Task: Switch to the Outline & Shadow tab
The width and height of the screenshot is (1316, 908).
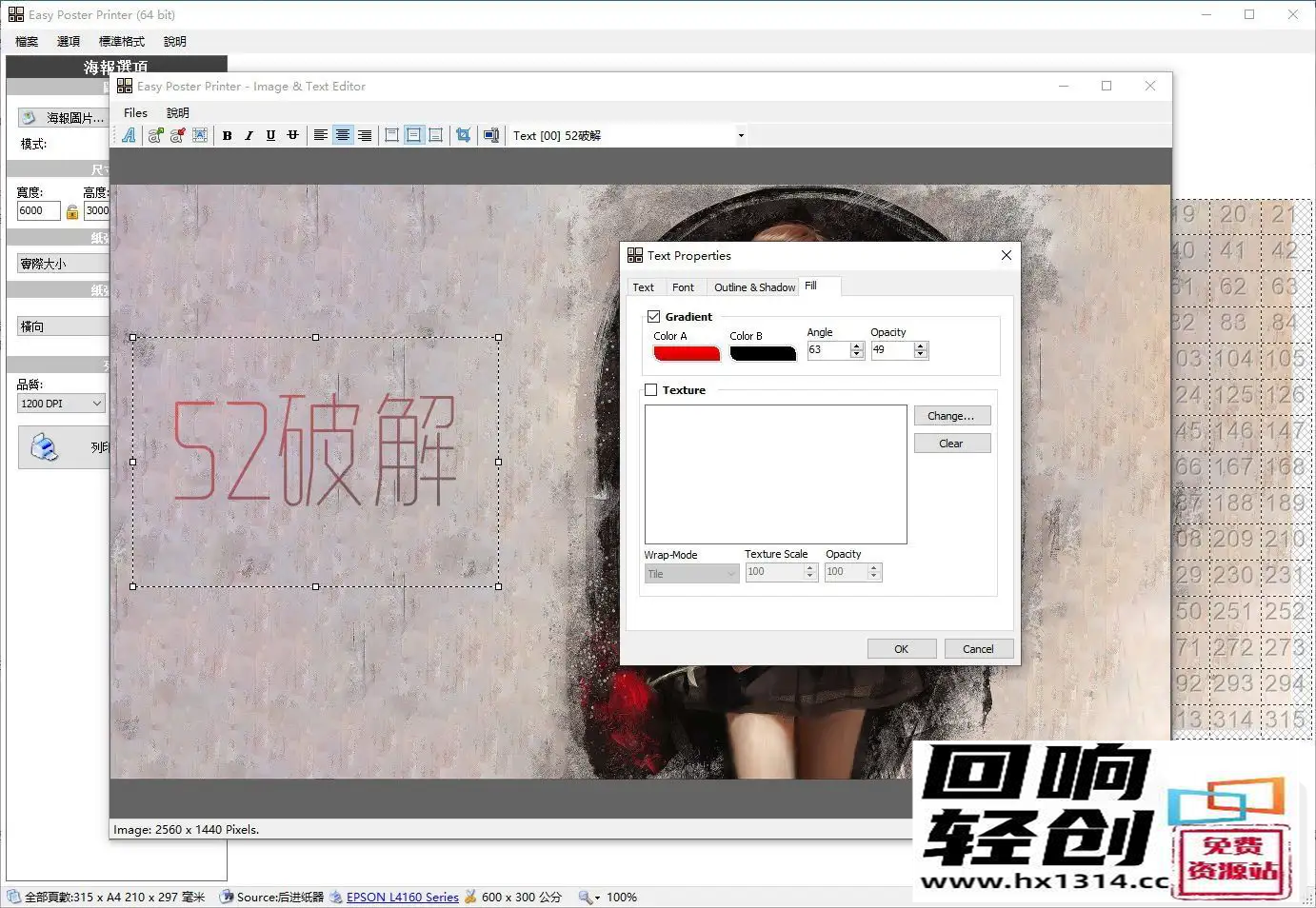Action: 754,287
